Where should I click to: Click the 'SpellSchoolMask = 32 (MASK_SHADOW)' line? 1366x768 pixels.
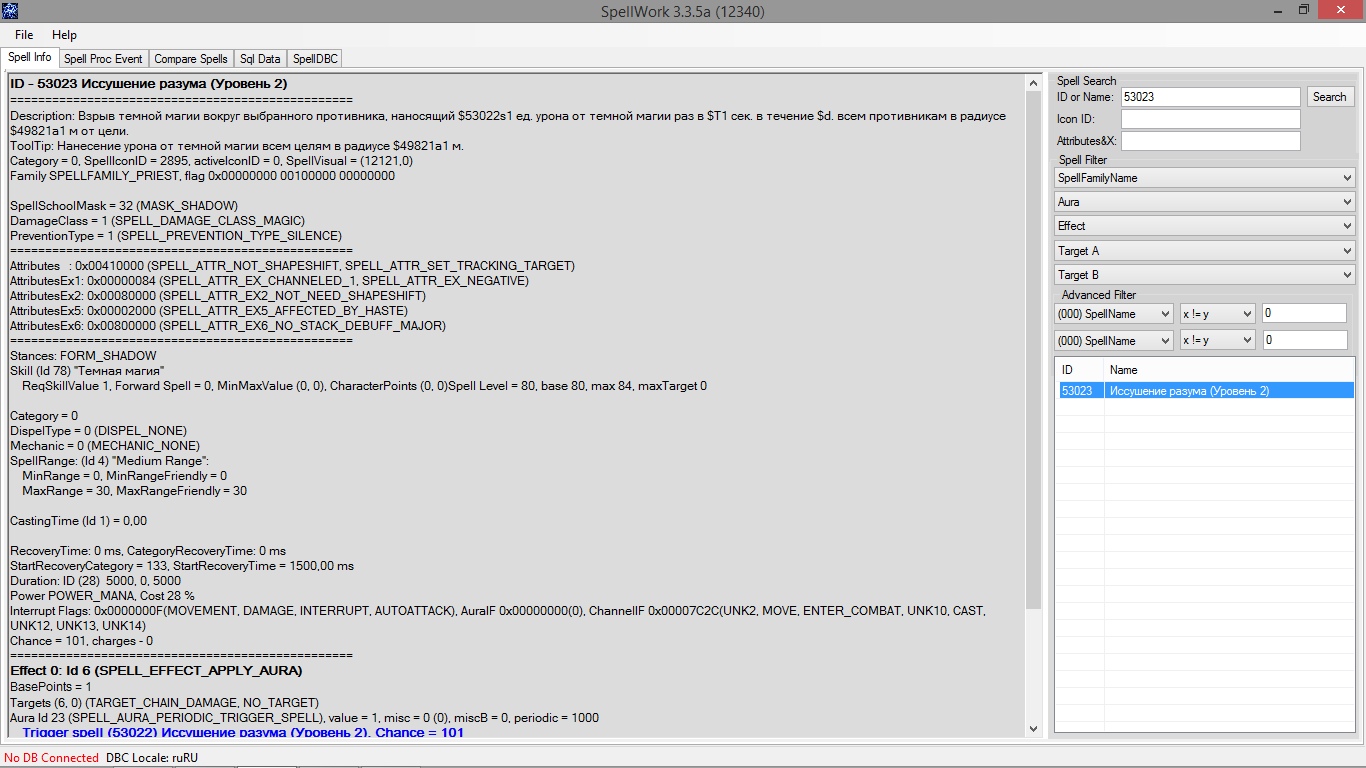124,206
